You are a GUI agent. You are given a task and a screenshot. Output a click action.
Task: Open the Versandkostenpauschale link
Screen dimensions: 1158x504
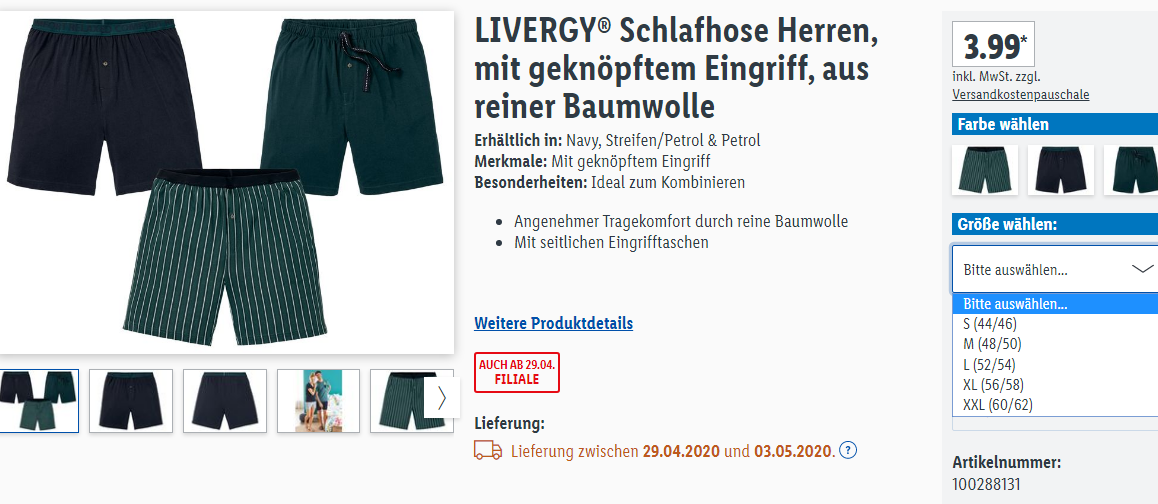(1021, 95)
